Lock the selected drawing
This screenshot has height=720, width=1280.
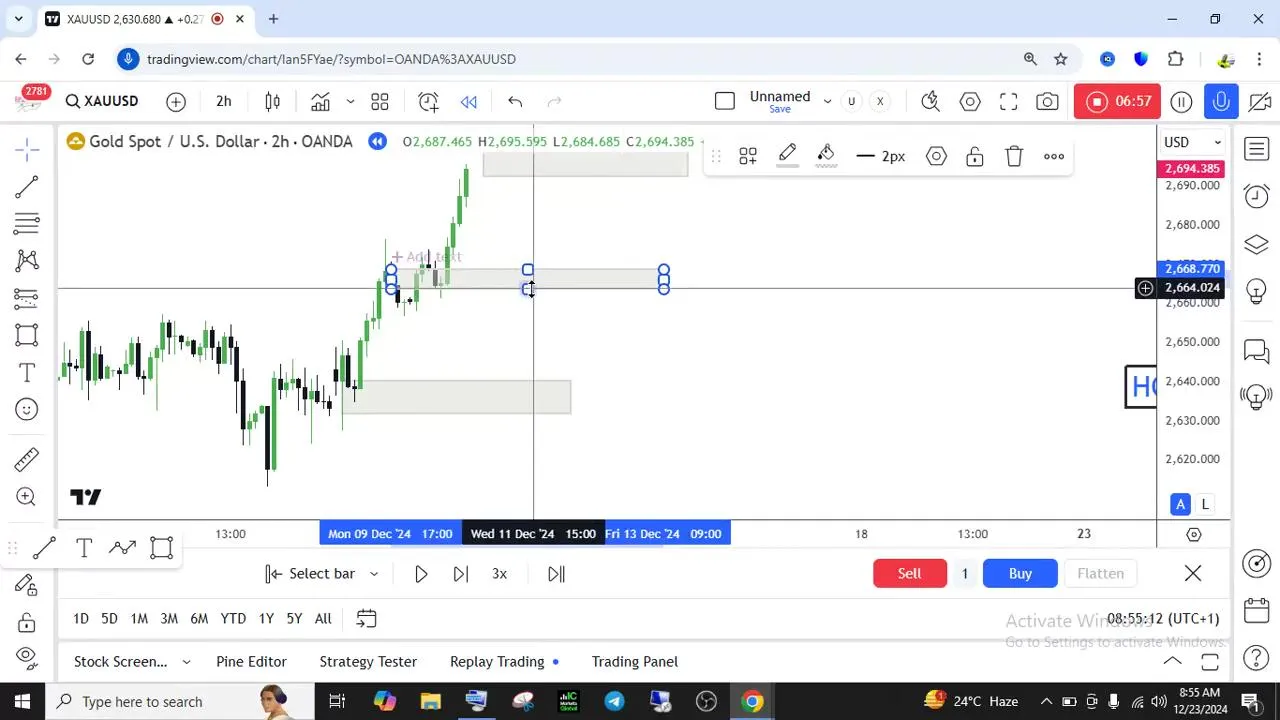pos(975,156)
